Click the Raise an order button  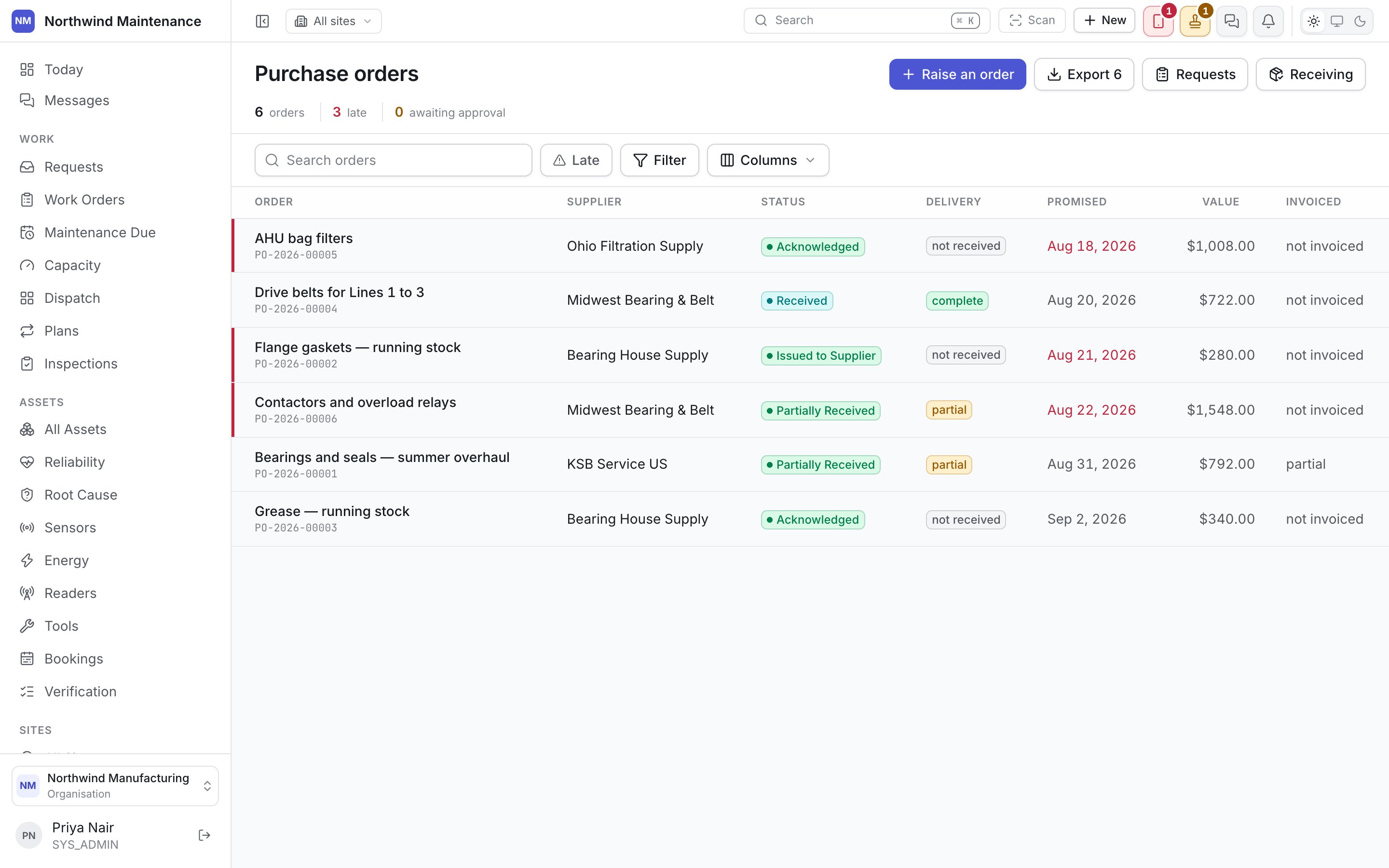coord(957,74)
